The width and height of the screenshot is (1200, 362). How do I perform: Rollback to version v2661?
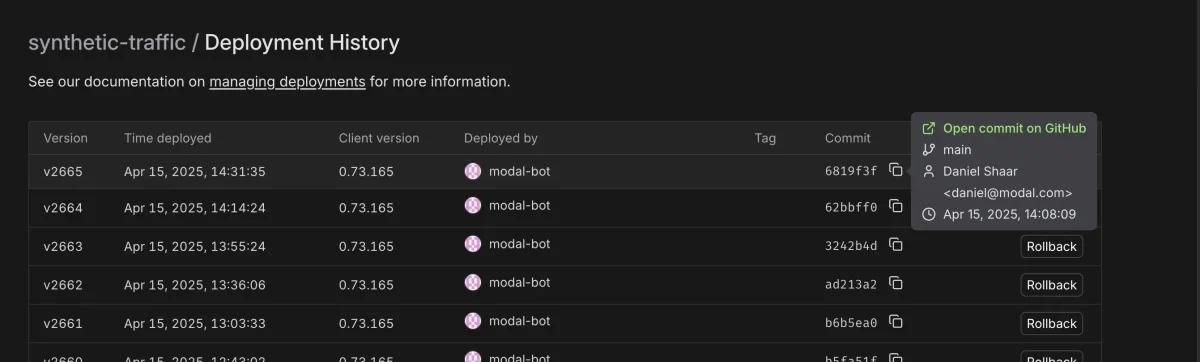1051,323
